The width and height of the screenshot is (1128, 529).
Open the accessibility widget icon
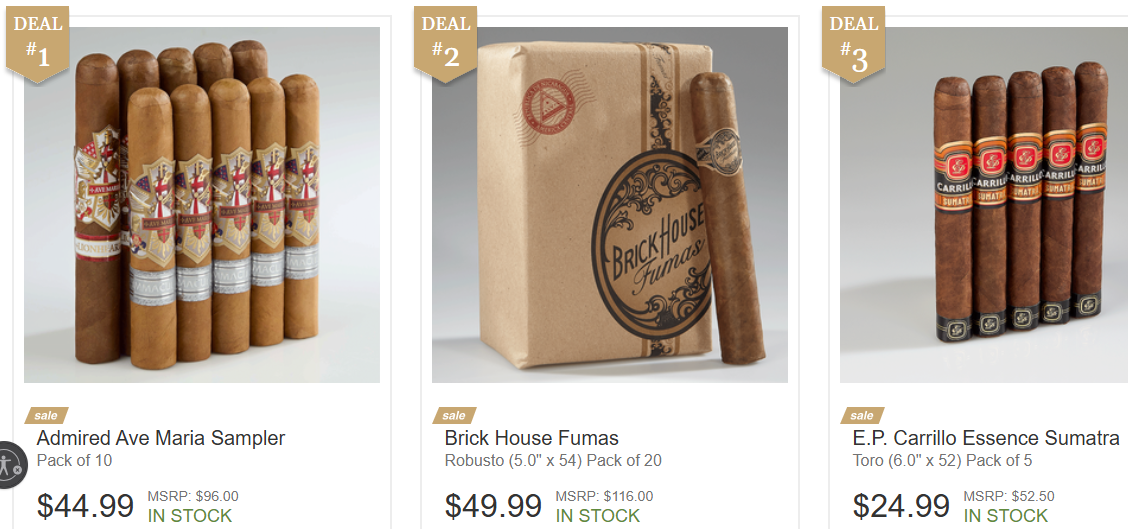pos(7,464)
